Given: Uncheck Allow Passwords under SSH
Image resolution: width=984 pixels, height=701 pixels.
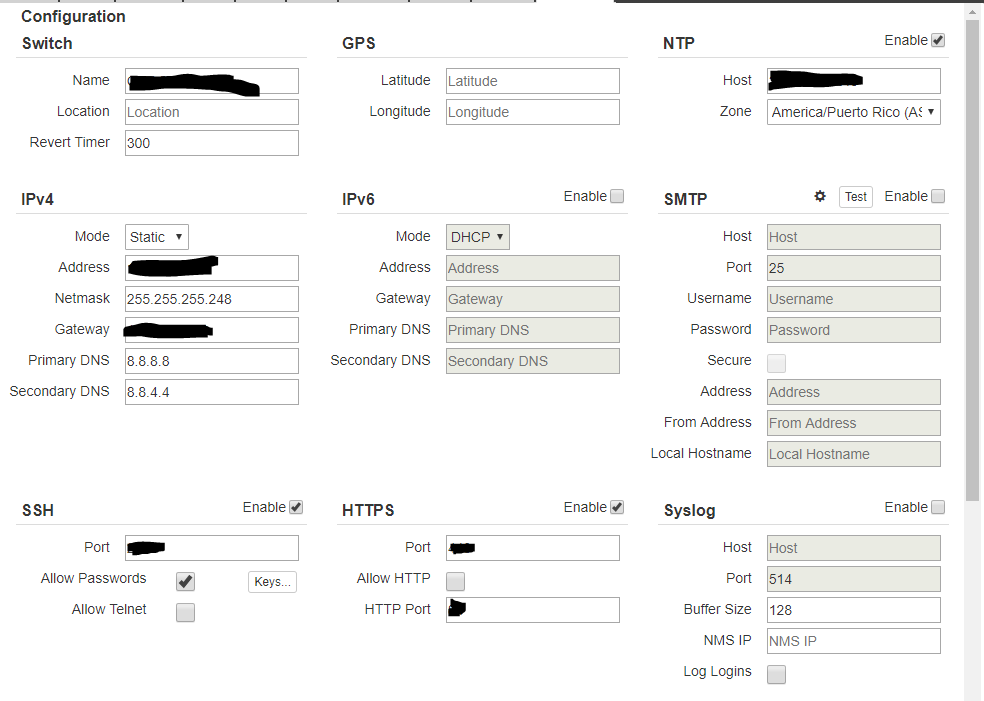Looking at the screenshot, I should coord(185,582).
